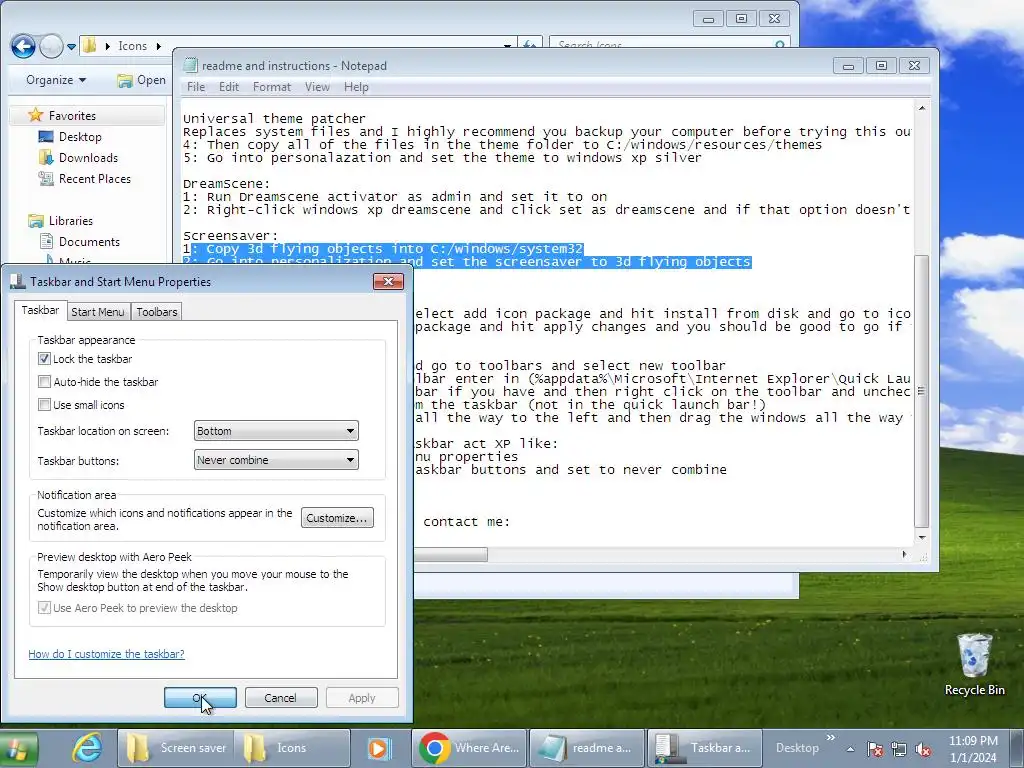This screenshot has height=768, width=1024.
Task: Expand Desktop toolbar chevron on taskbar
Action: [831, 738]
